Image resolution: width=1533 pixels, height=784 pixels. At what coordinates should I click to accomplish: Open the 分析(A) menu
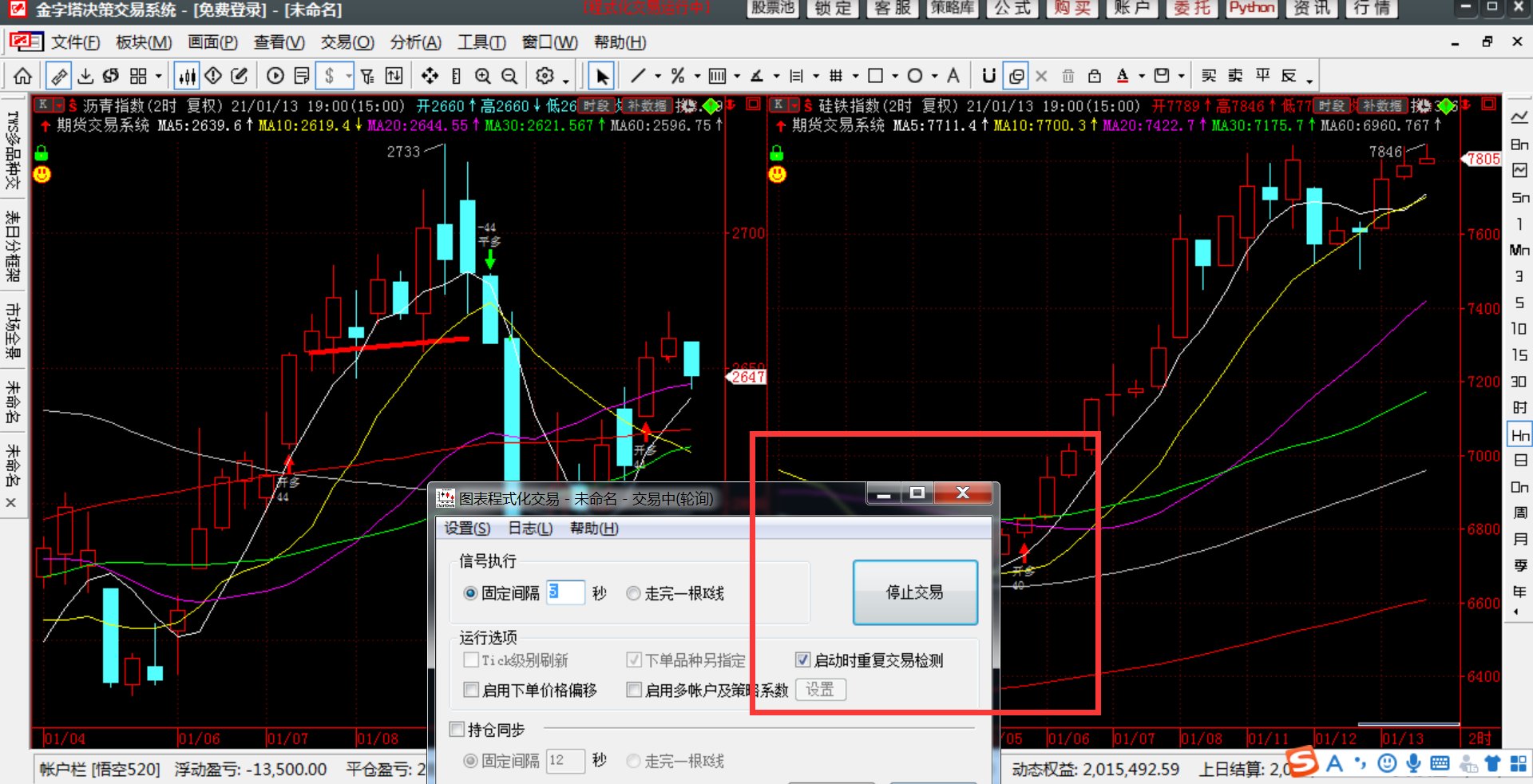click(x=416, y=42)
